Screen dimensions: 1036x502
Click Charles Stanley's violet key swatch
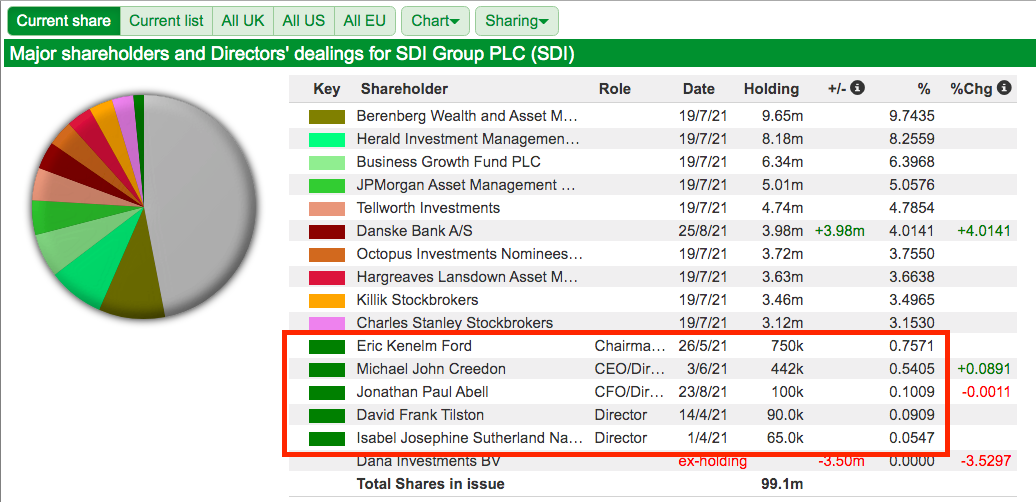tap(326, 324)
